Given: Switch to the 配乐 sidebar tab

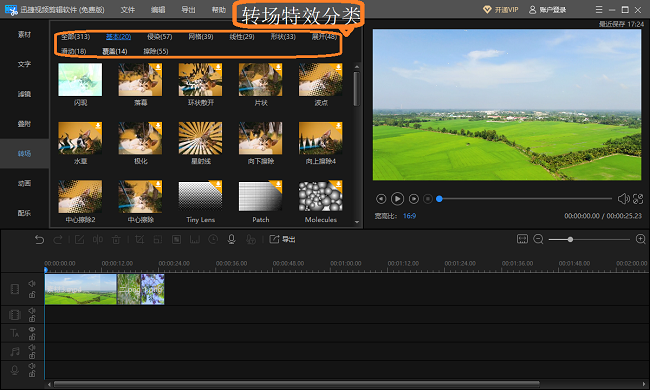Looking at the screenshot, I should pyautogui.click(x=24, y=213).
